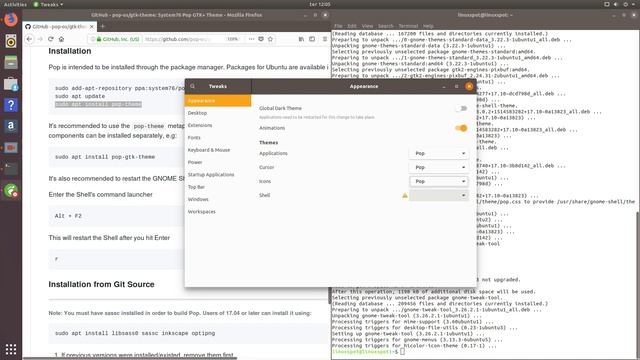Click the search icon in Tweaks header

coord(193,87)
